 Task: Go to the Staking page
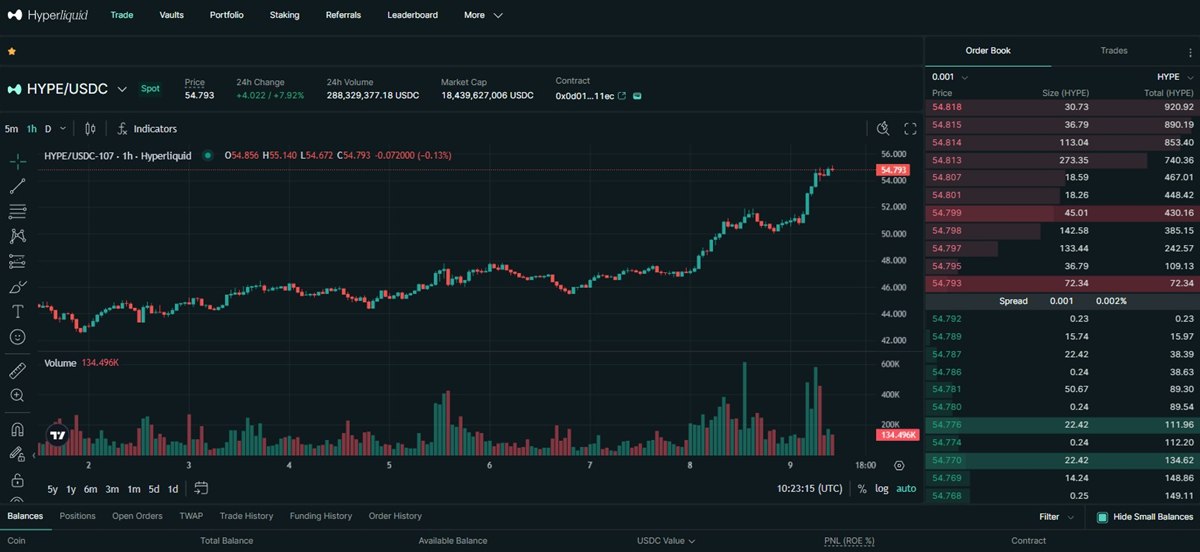pyautogui.click(x=284, y=15)
